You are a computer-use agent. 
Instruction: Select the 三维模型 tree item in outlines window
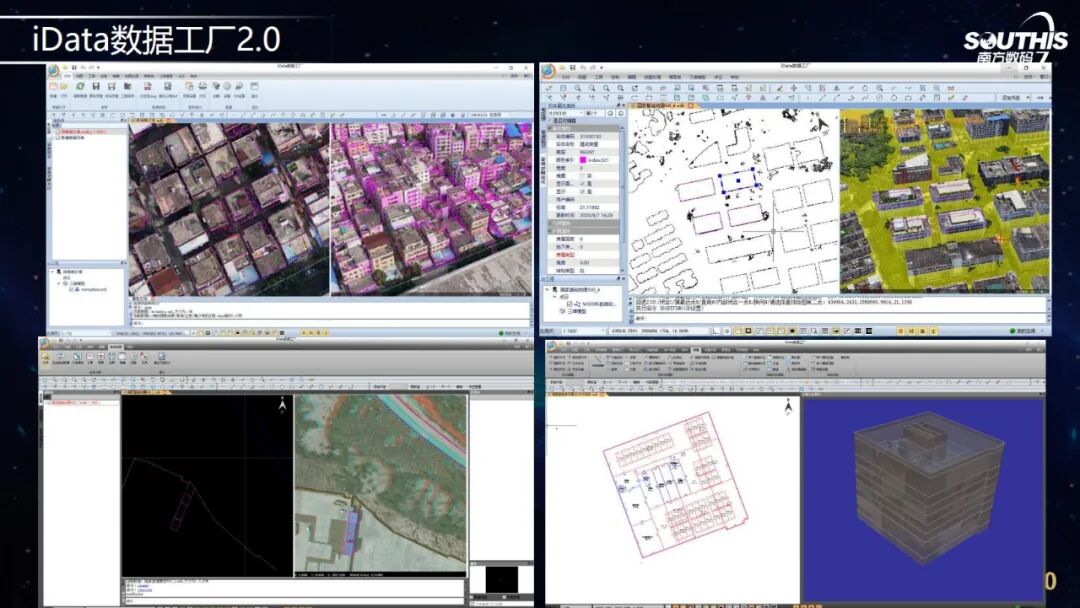pyautogui.click(x=577, y=311)
